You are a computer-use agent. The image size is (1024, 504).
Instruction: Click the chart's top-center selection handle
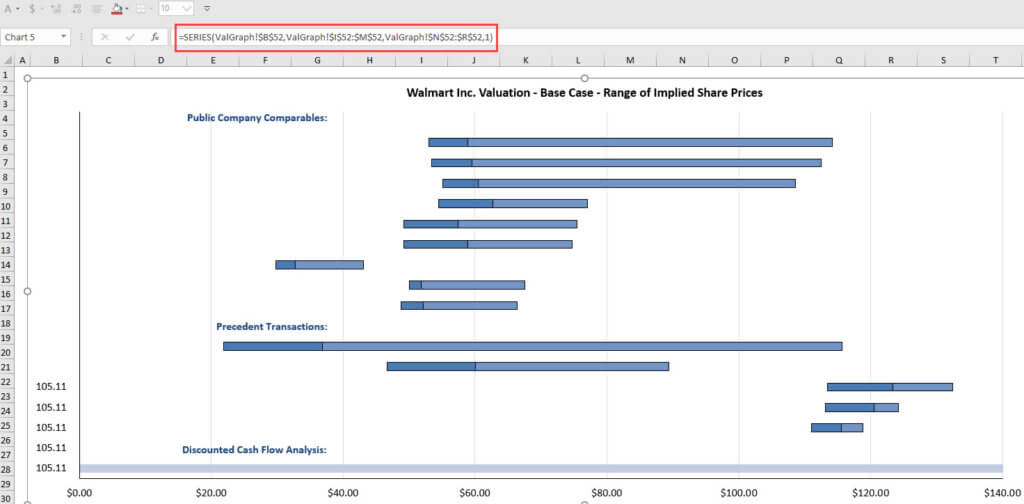click(x=584, y=78)
